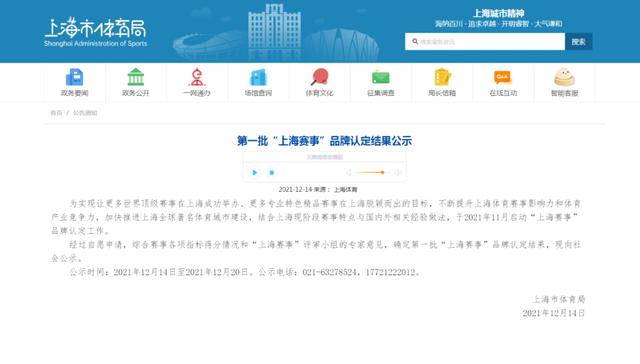The image size is (640, 364).
Task: Open 政务要闻 news icon
Action: 74,77
